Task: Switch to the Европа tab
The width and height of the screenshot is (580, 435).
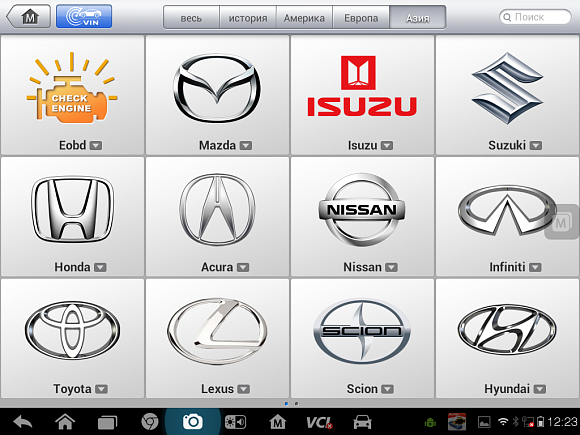Action: [x=361, y=17]
